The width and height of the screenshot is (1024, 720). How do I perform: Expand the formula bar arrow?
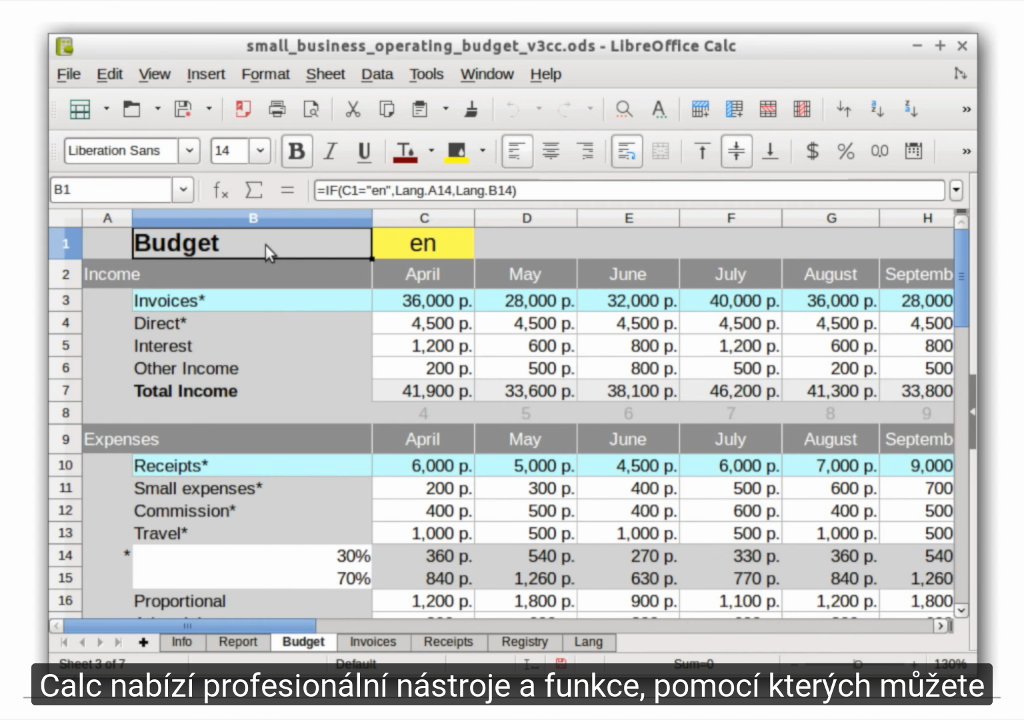tap(956, 190)
